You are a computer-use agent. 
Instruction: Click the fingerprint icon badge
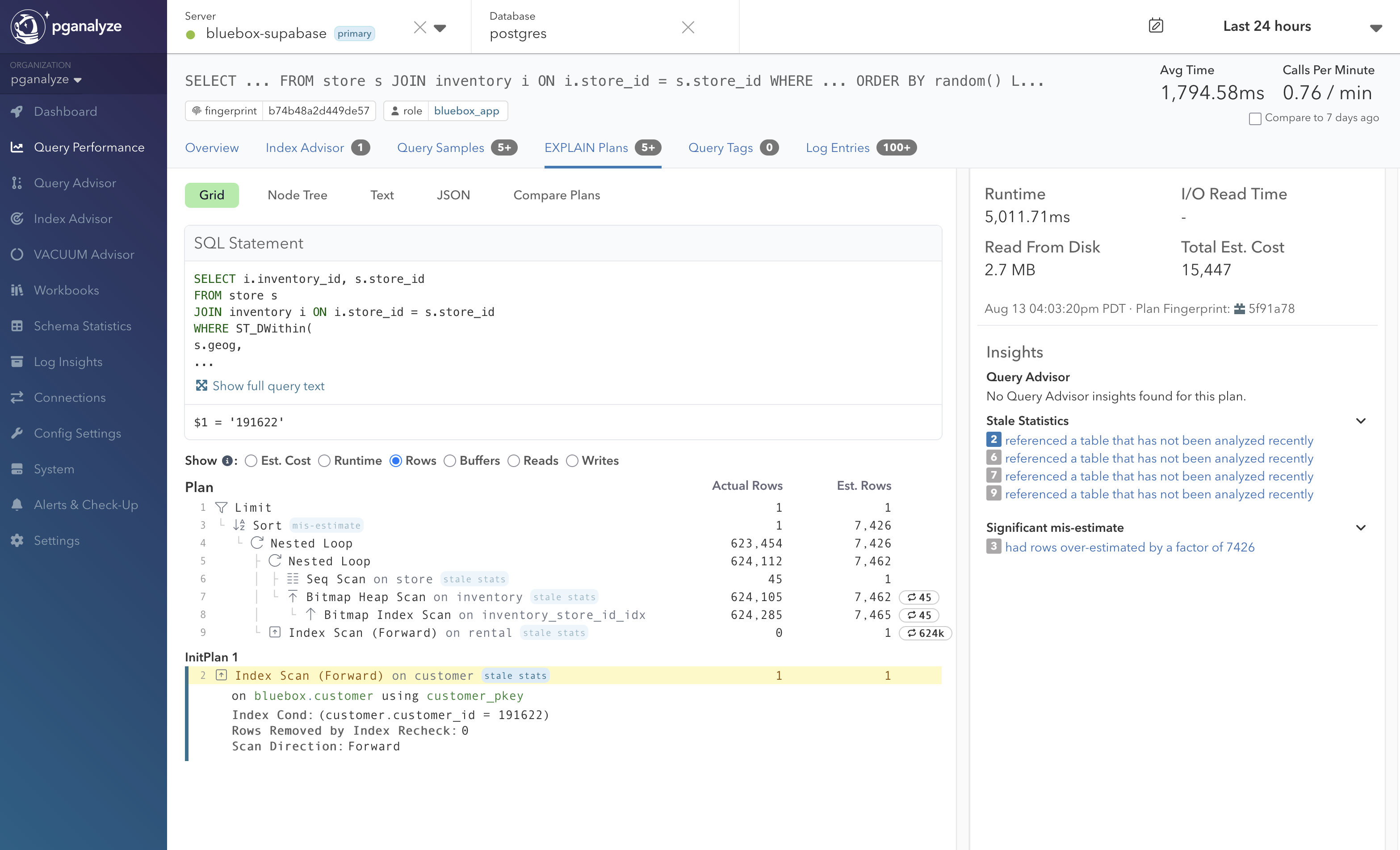(x=197, y=111)
